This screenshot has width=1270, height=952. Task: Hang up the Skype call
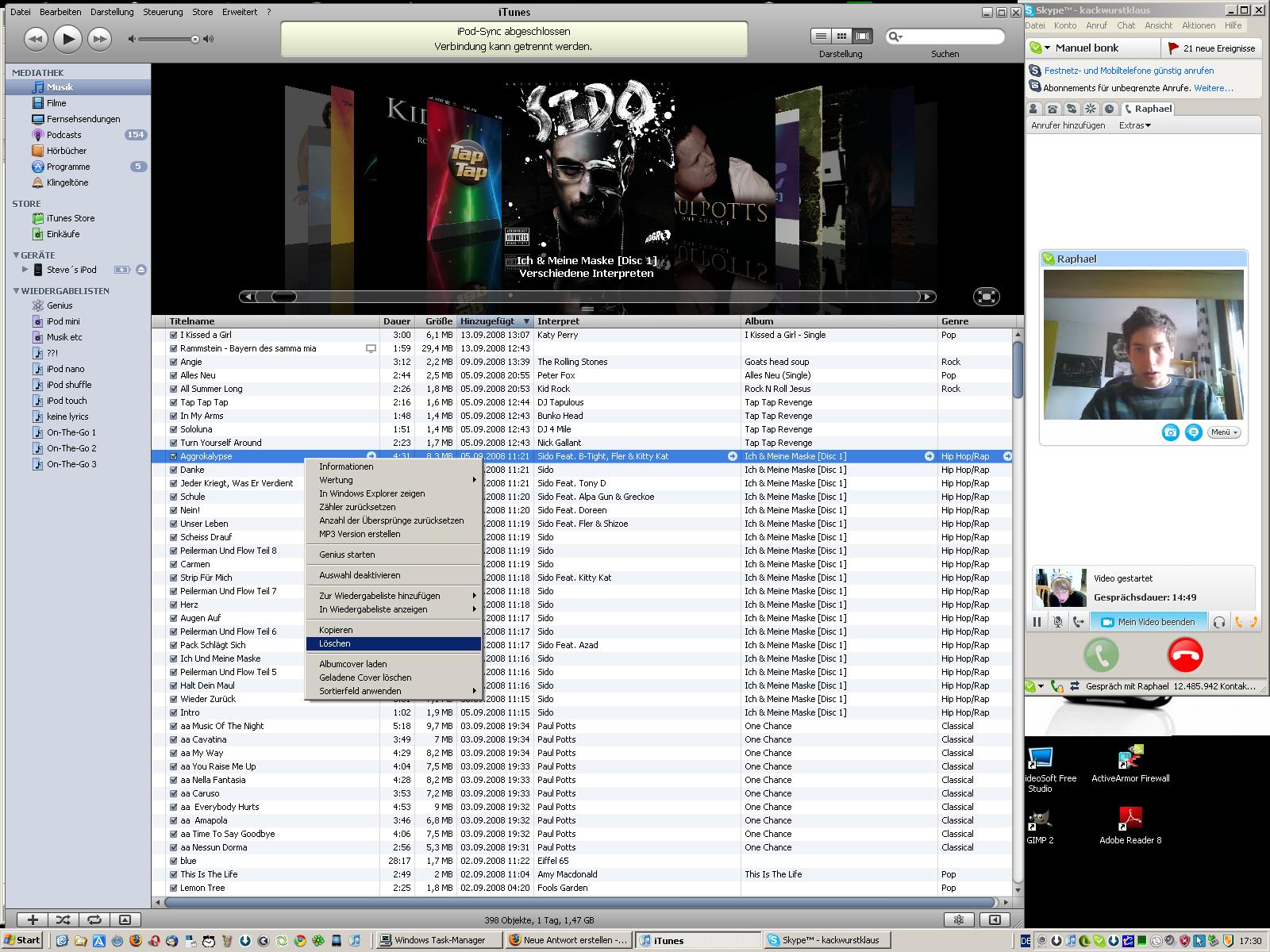[1186, 655]
